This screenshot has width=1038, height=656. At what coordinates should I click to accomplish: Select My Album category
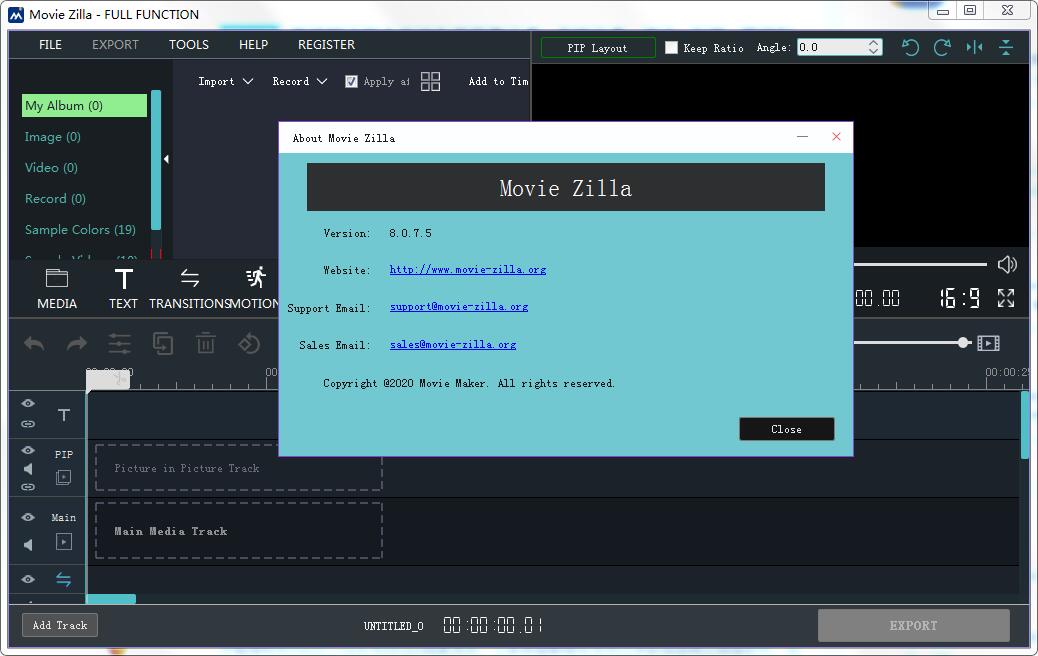84,105
